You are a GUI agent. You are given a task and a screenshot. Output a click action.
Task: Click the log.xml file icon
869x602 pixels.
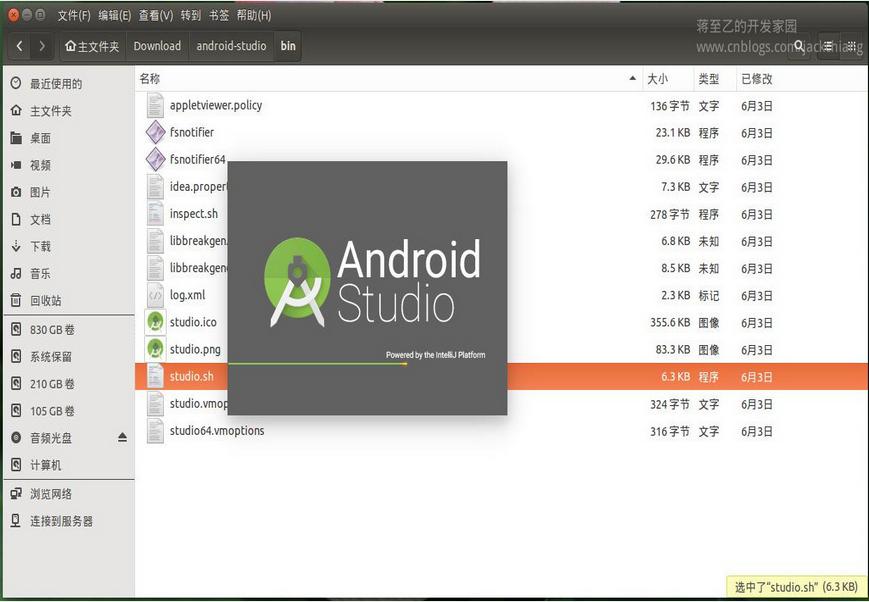pyautogui.click(x=155, y=295)
